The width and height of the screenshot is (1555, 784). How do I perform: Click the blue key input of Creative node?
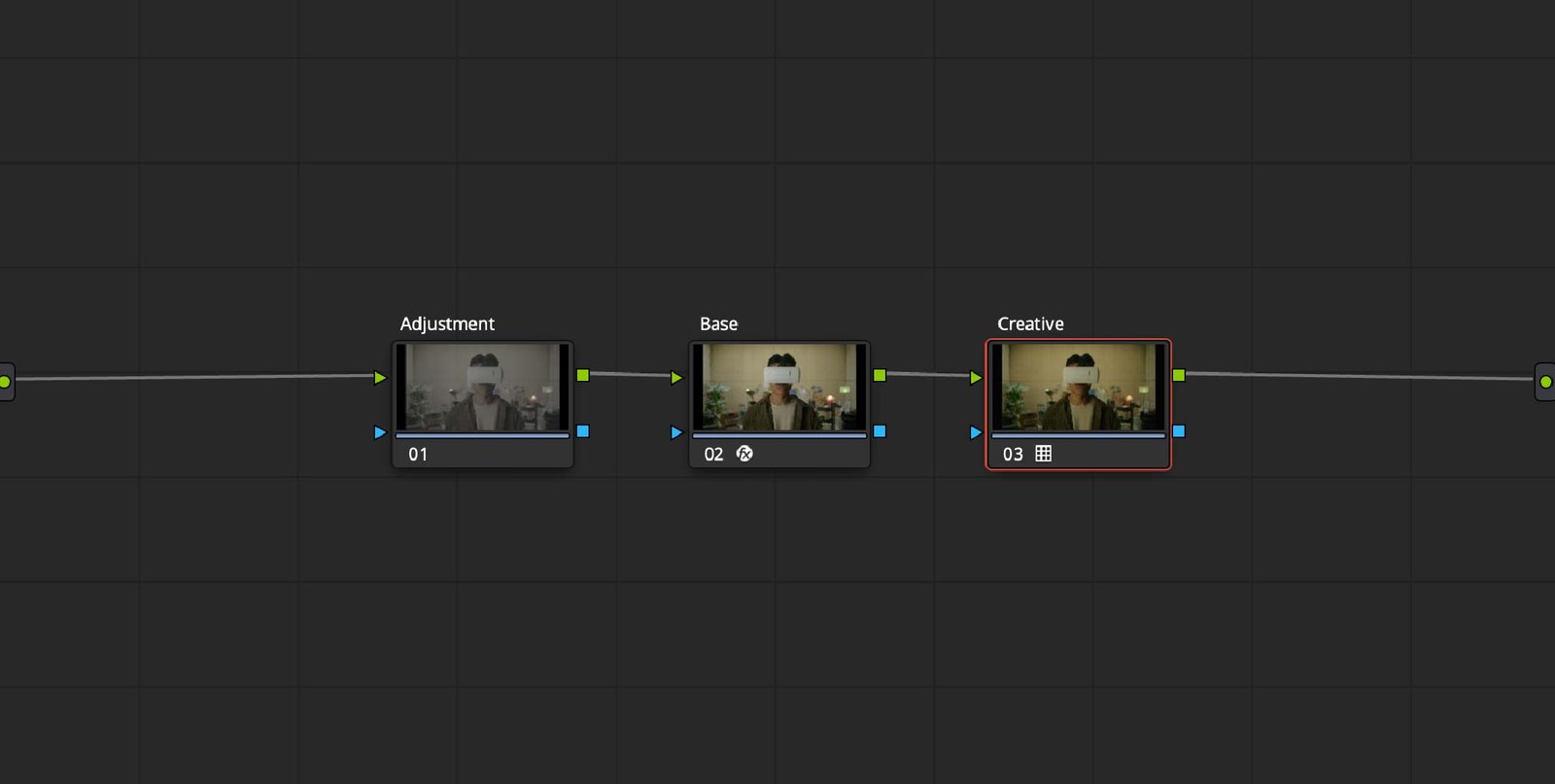coord(976,432)
